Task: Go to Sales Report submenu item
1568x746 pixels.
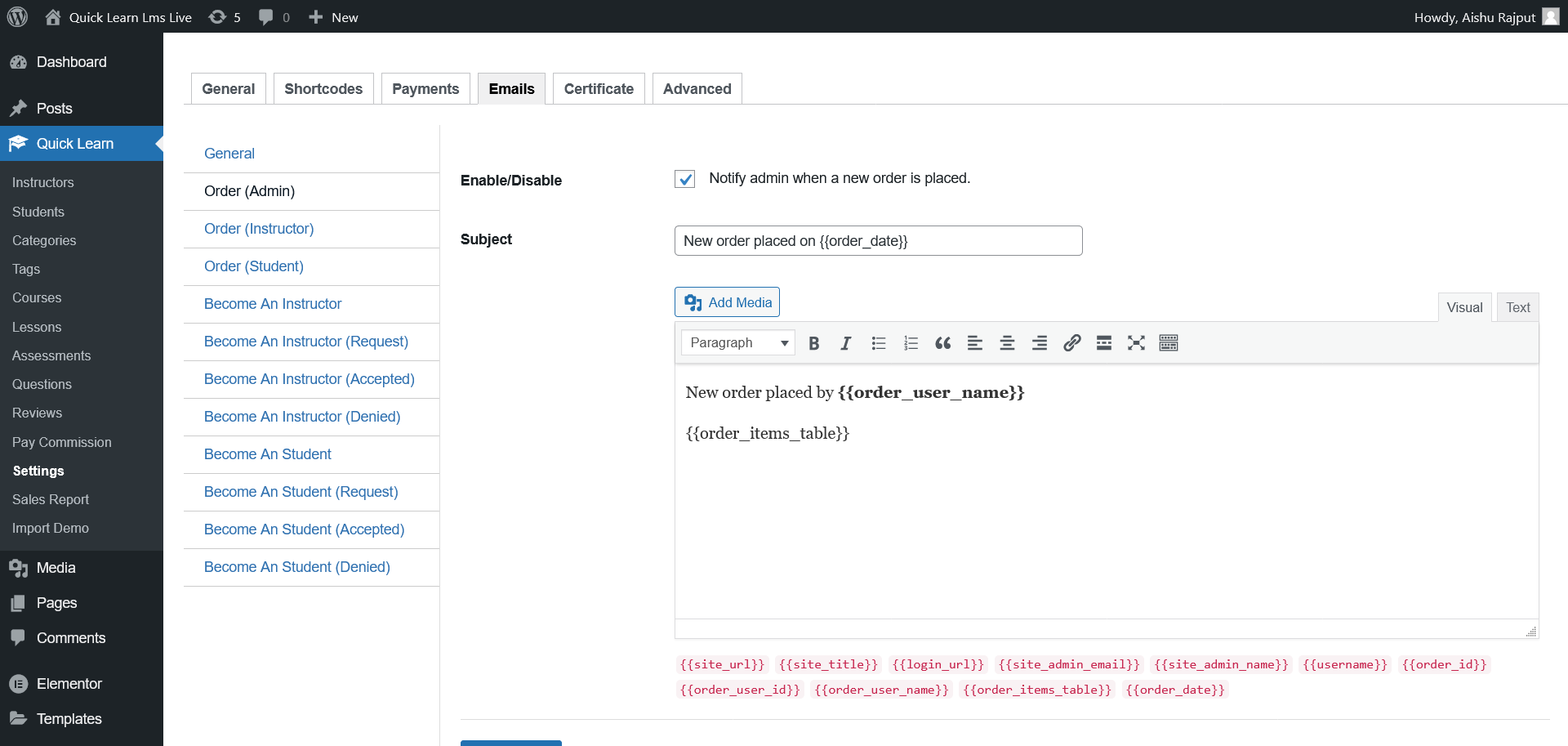Action: pos(51,499)
